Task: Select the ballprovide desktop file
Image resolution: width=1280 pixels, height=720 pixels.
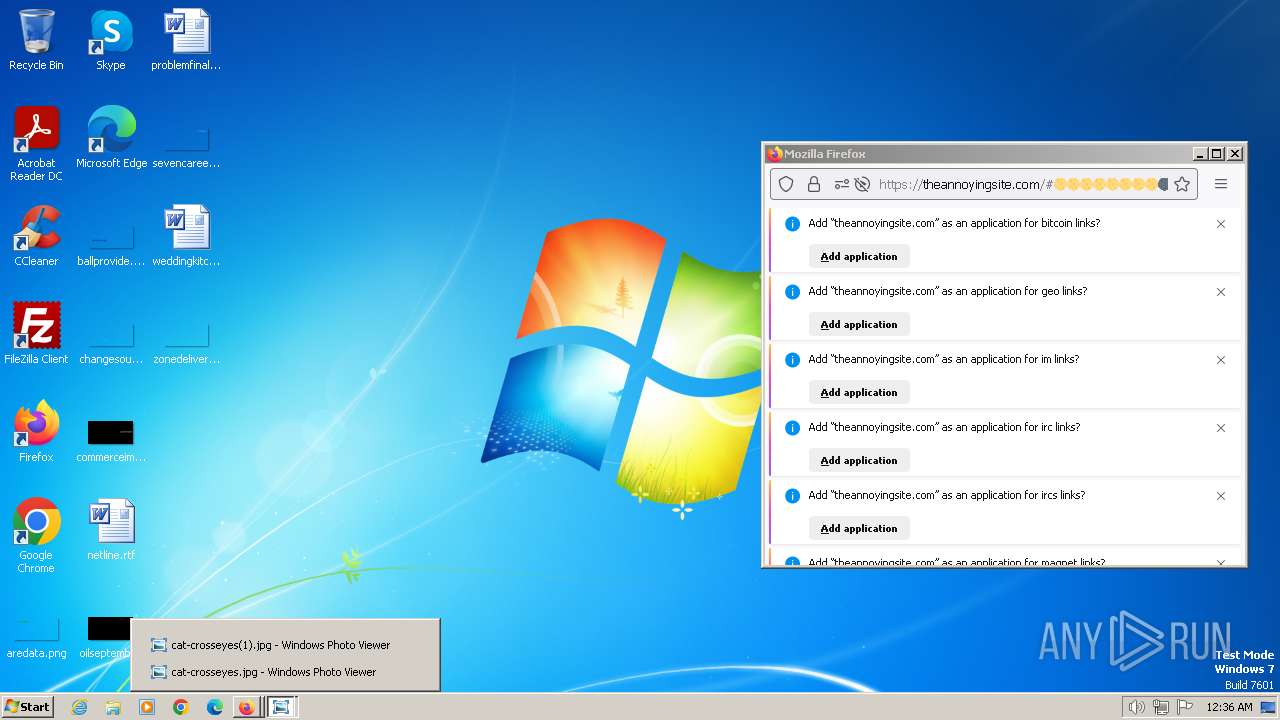Action: pyautogui.click(x=111, y=246)
